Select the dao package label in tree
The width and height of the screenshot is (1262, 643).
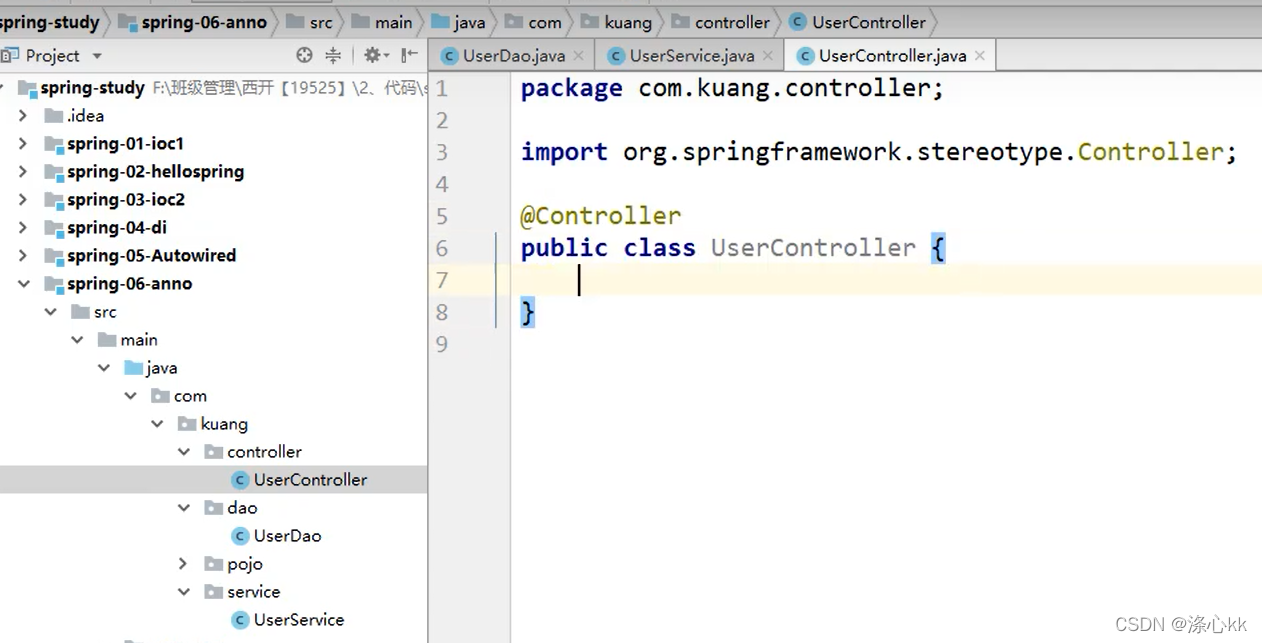pos(242,508)
